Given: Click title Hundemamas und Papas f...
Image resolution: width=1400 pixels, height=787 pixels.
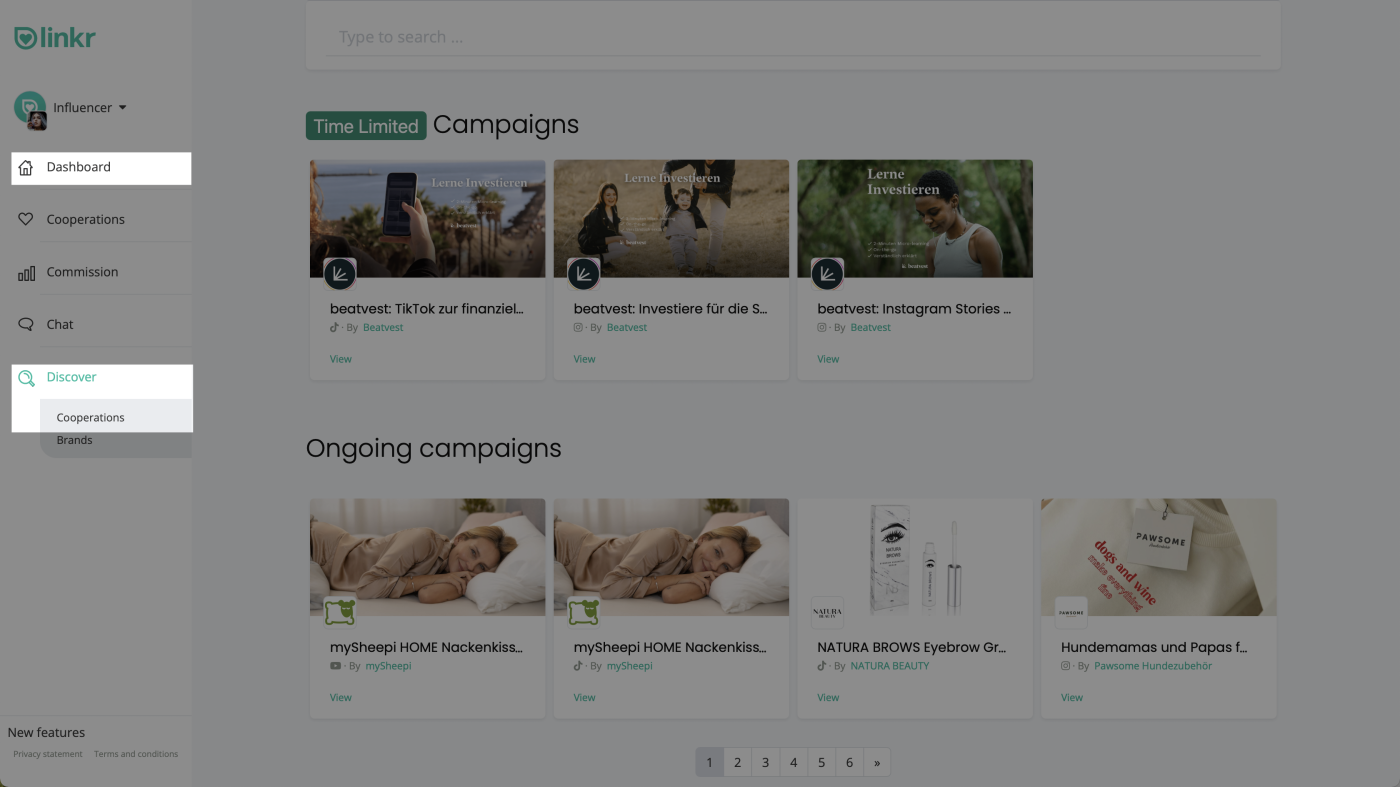Looking at the screenshot, I should (x=1154, y=647).
